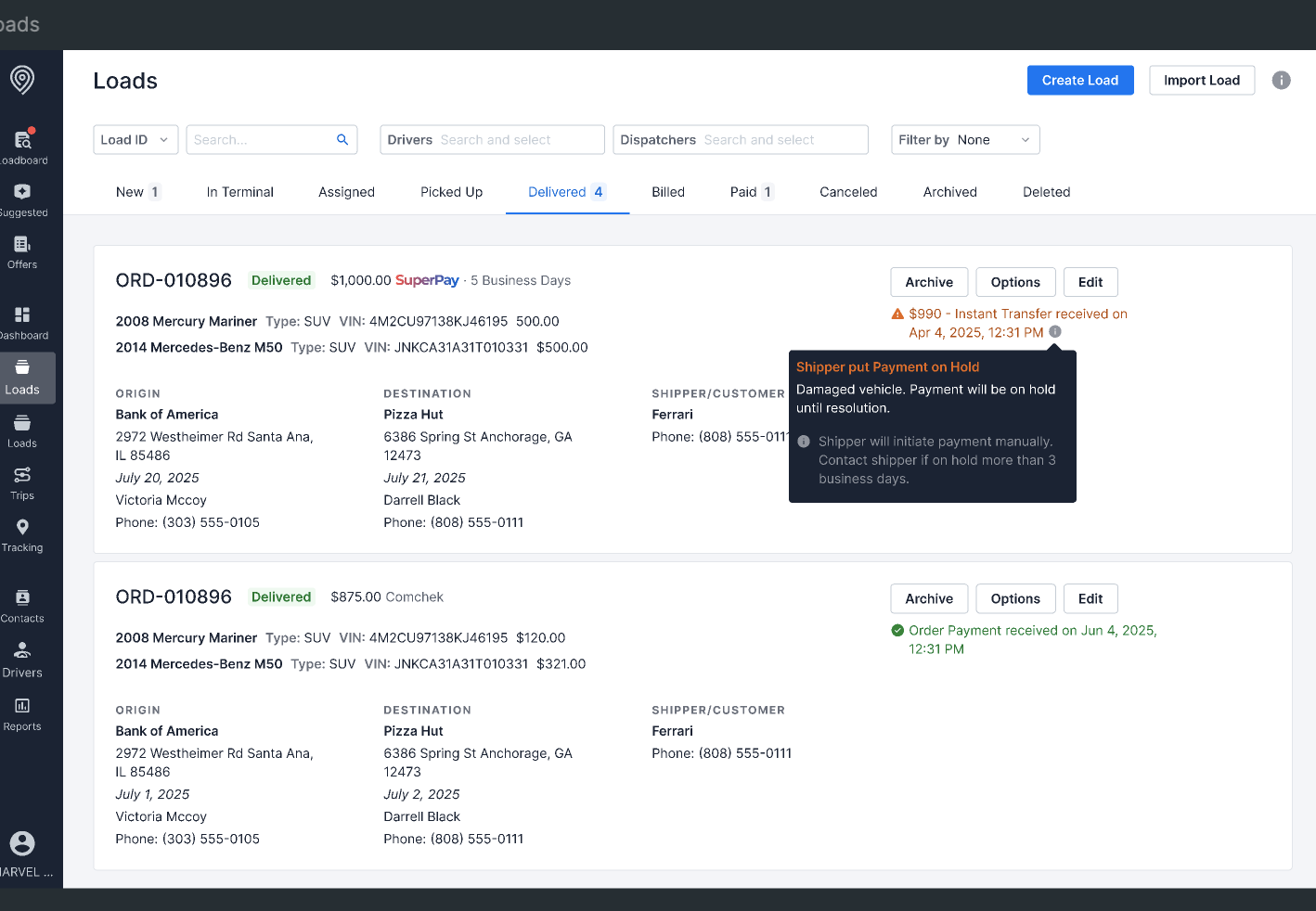Click the user avatar in the sidebar
The width and height of the screenshot is (1316, 911).
pos(22,843)
